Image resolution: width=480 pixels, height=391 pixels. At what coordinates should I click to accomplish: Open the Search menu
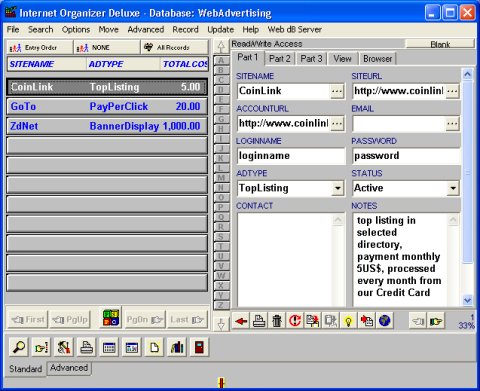tap(40, 29)
